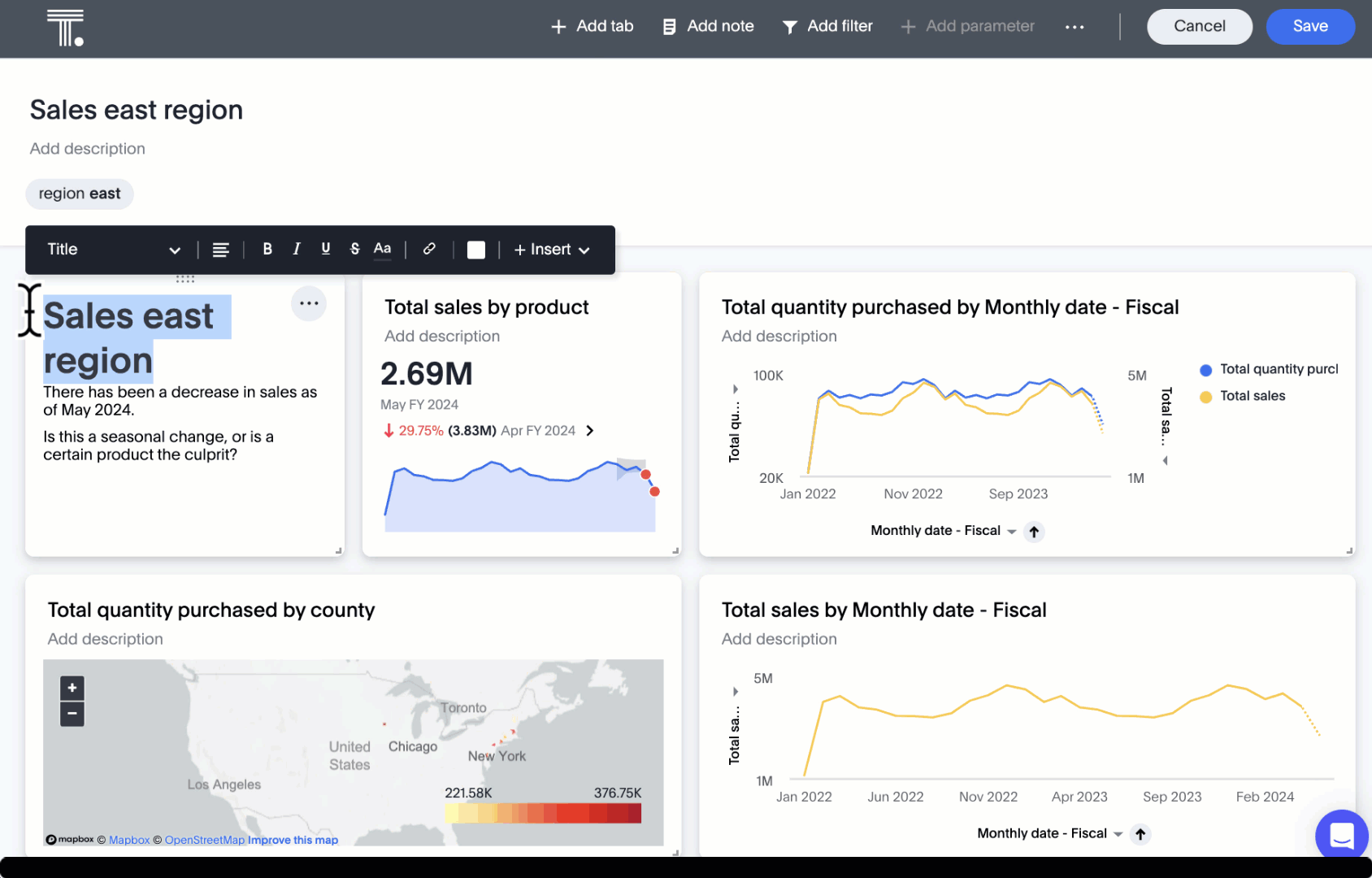The width and height of the screenshot is (1372, 878).
Task: Toggle bold formatting in the text toolbar
Action: click(267, 250)
